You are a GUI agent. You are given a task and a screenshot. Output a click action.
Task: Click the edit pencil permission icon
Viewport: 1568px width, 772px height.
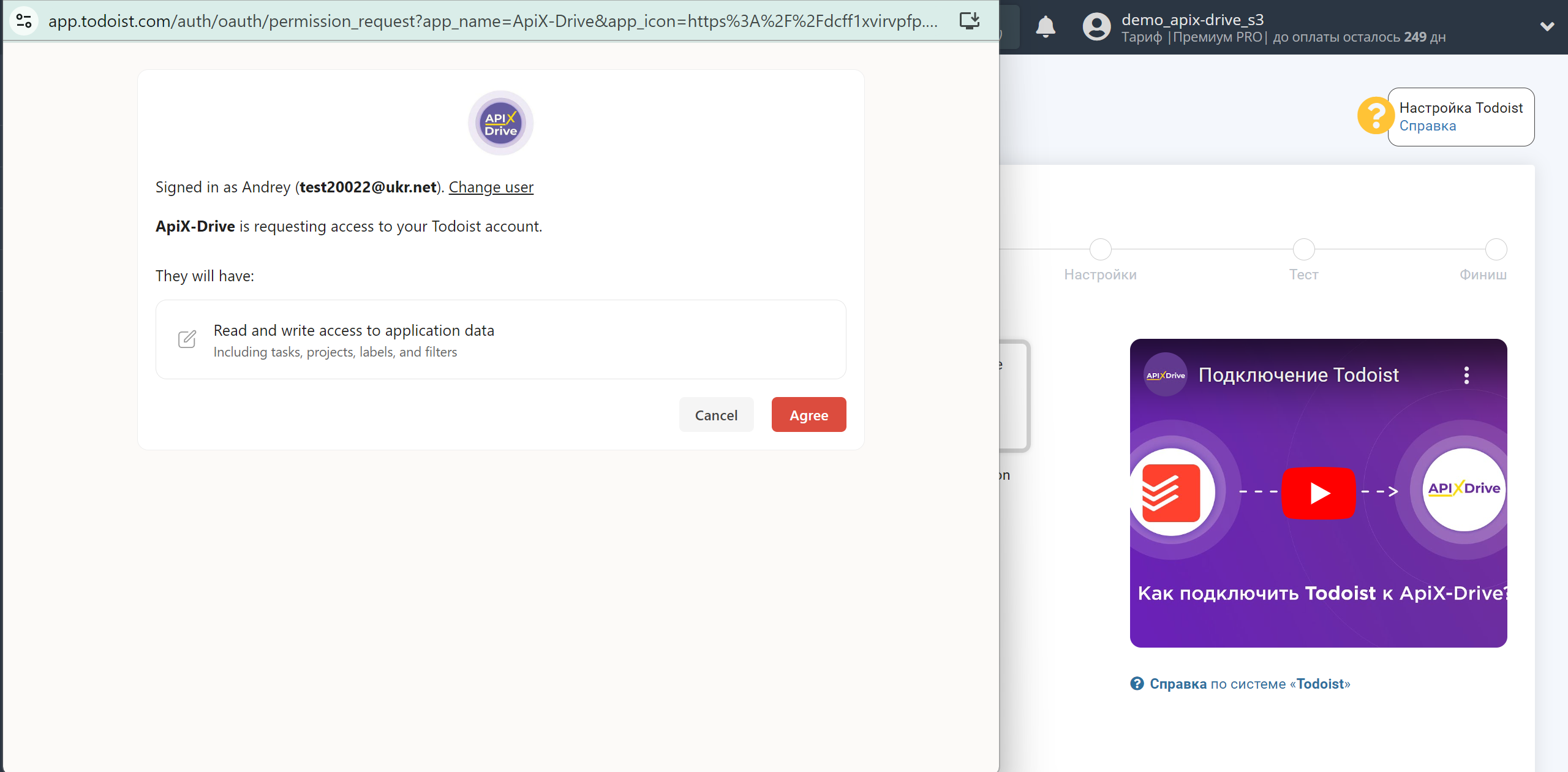coord(187,339)
